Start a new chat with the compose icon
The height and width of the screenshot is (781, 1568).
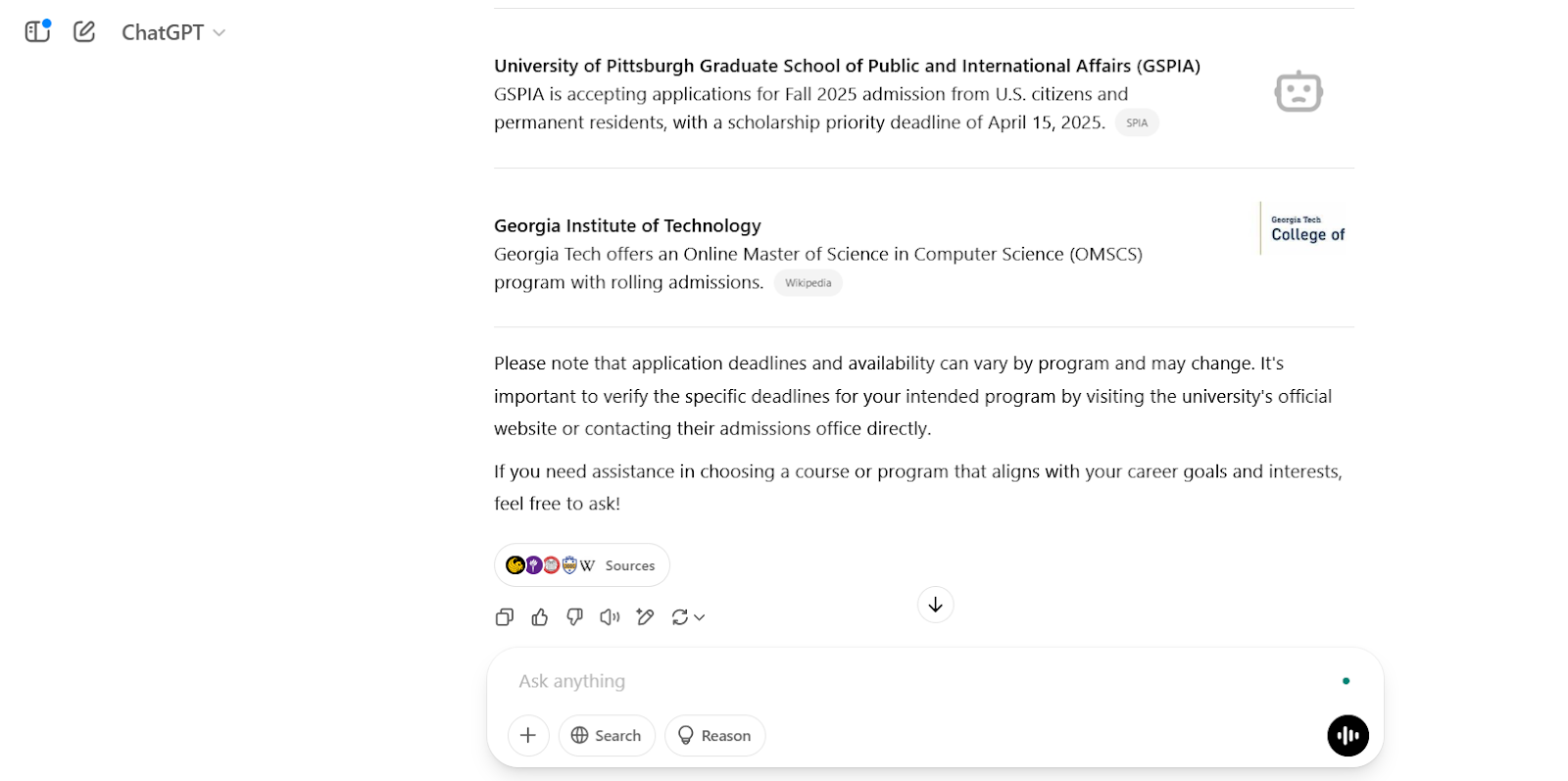pos(84,31)
